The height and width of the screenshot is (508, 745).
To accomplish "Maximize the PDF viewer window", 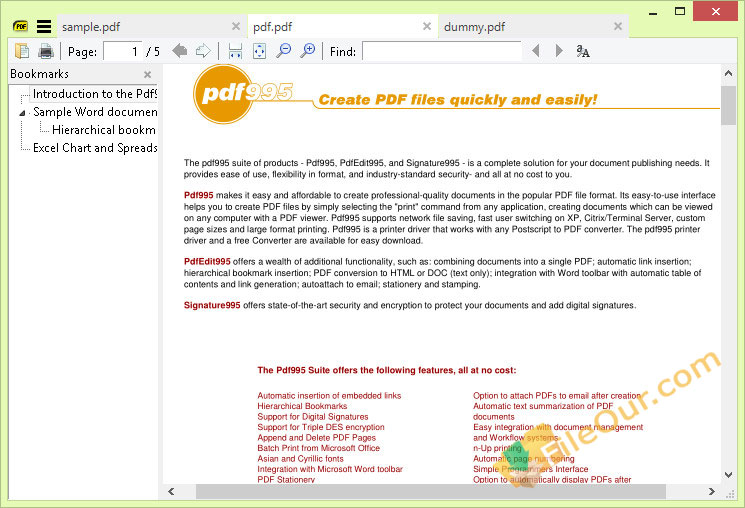I will click(680, 11).
